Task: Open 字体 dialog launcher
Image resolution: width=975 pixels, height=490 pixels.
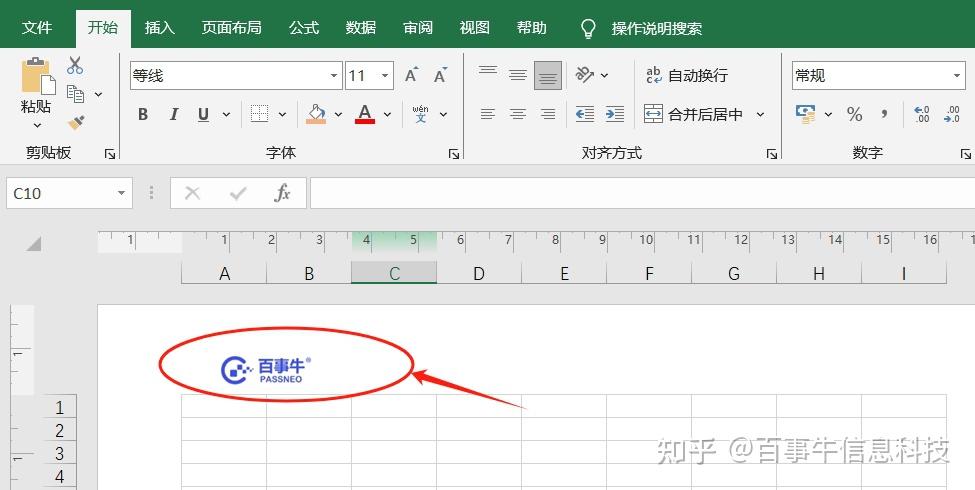Action: 454,154
